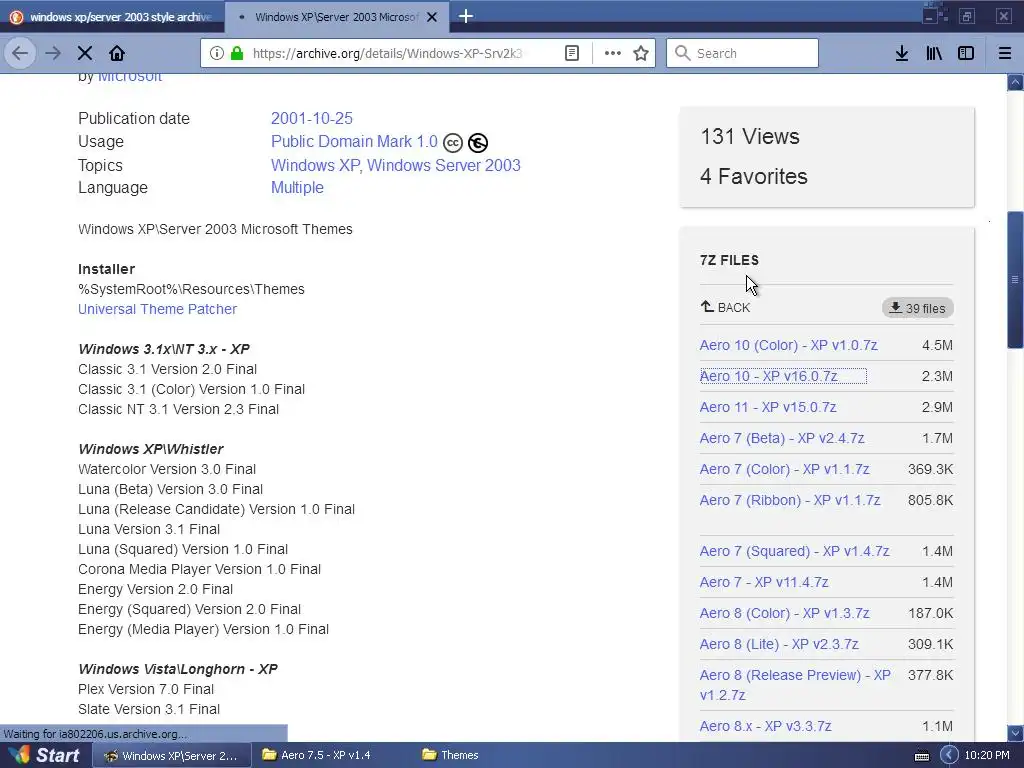Download Aero 8.x - XP v3.3.7z
This screenshot has height=768, width=1024.
[x=765, y=726]
